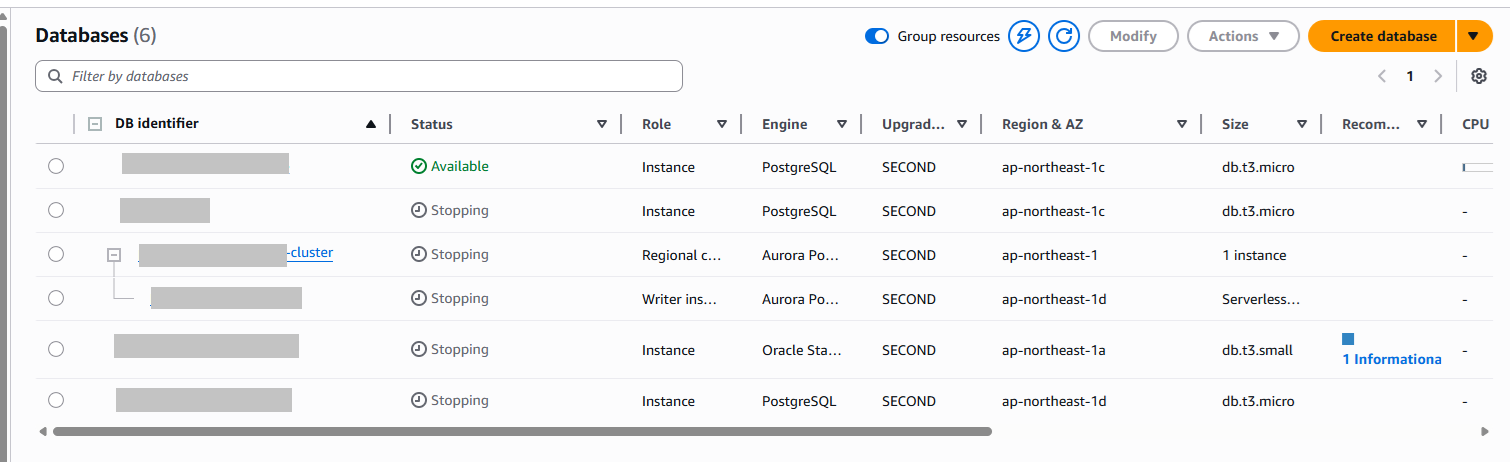Image resolution: width=1510 pixels, height=462 pixels.
Task: Toggle the Group resources switch
Action: click(877, 37)
